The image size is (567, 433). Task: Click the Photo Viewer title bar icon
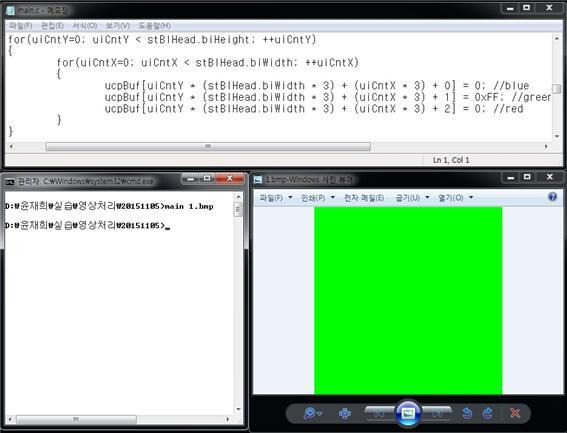click(258, 179)
